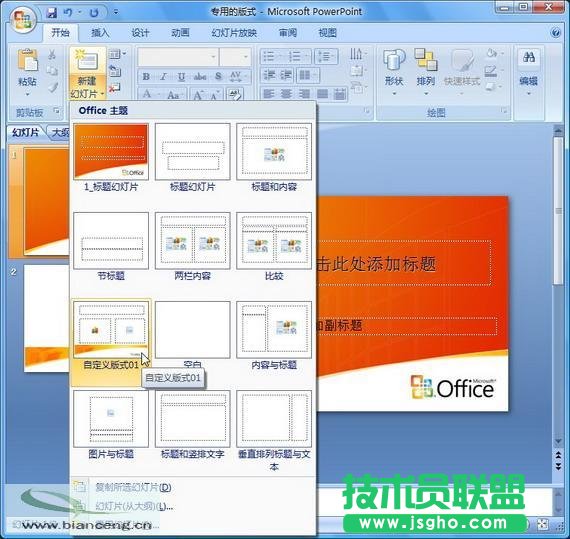
Task: Open the 视图 ribbon tab
Action: click(328, 33)
